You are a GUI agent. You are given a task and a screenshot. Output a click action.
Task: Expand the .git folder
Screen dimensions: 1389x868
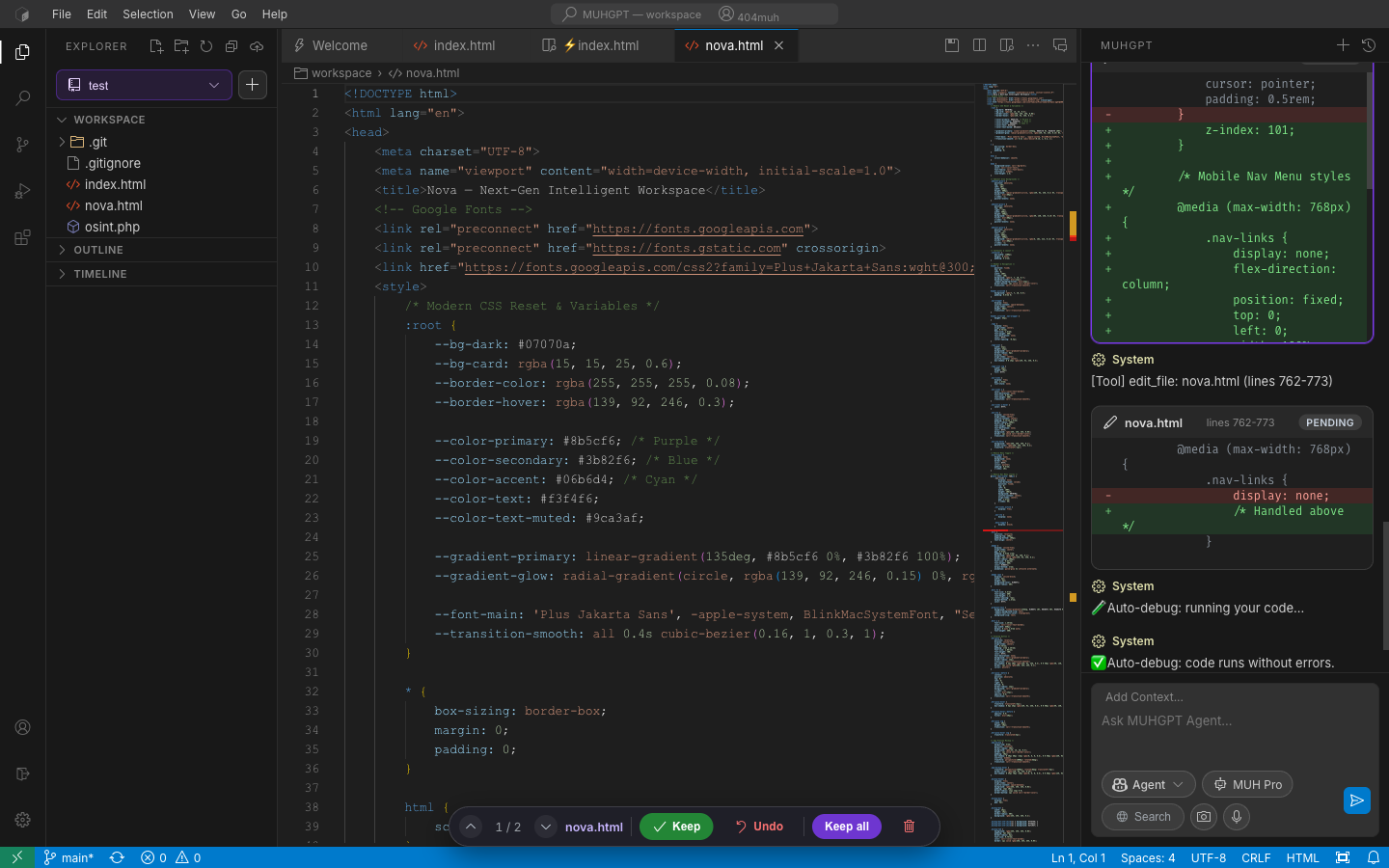(162, 142)
